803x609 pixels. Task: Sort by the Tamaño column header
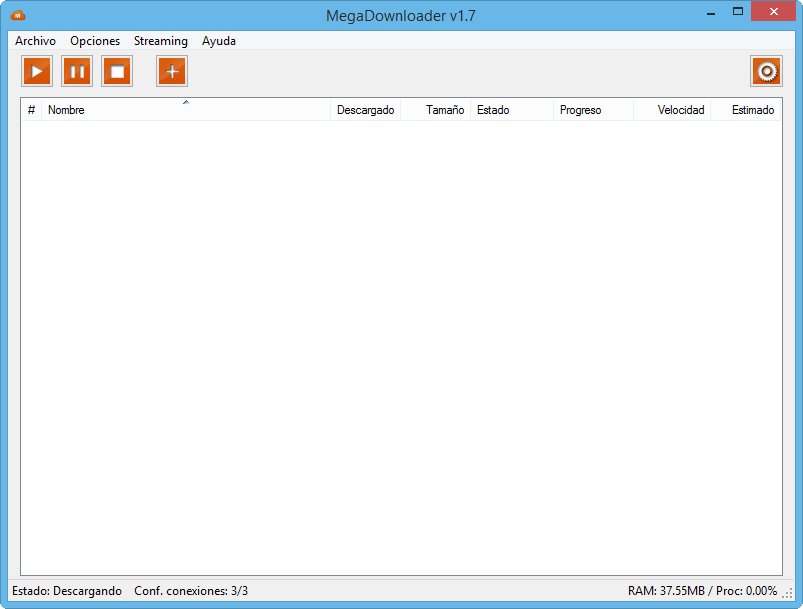(x=436, y=110)
